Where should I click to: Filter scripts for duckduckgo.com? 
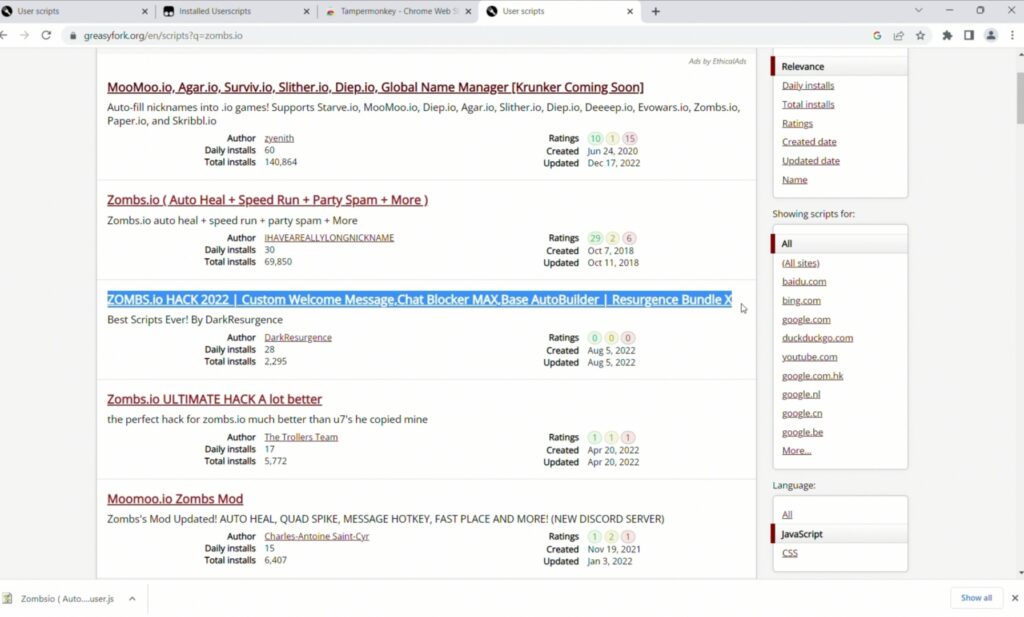click(818, 338)
